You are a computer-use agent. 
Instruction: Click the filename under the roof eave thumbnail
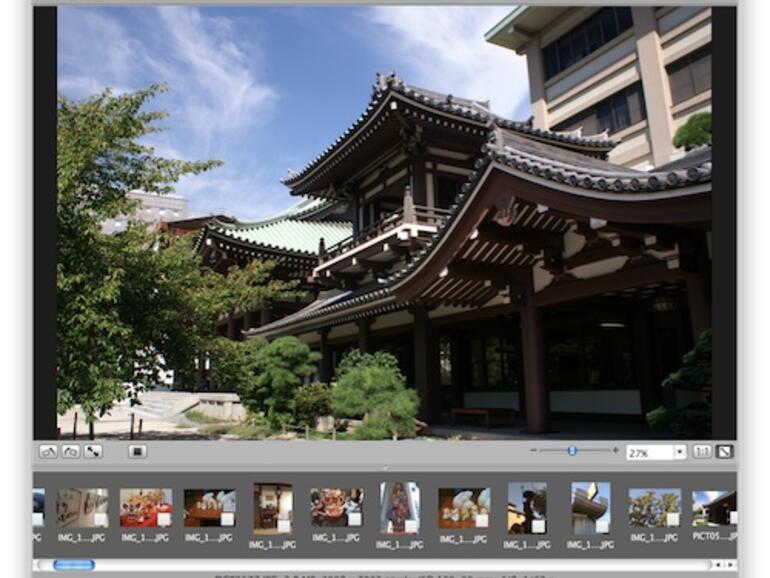[591, 545]
